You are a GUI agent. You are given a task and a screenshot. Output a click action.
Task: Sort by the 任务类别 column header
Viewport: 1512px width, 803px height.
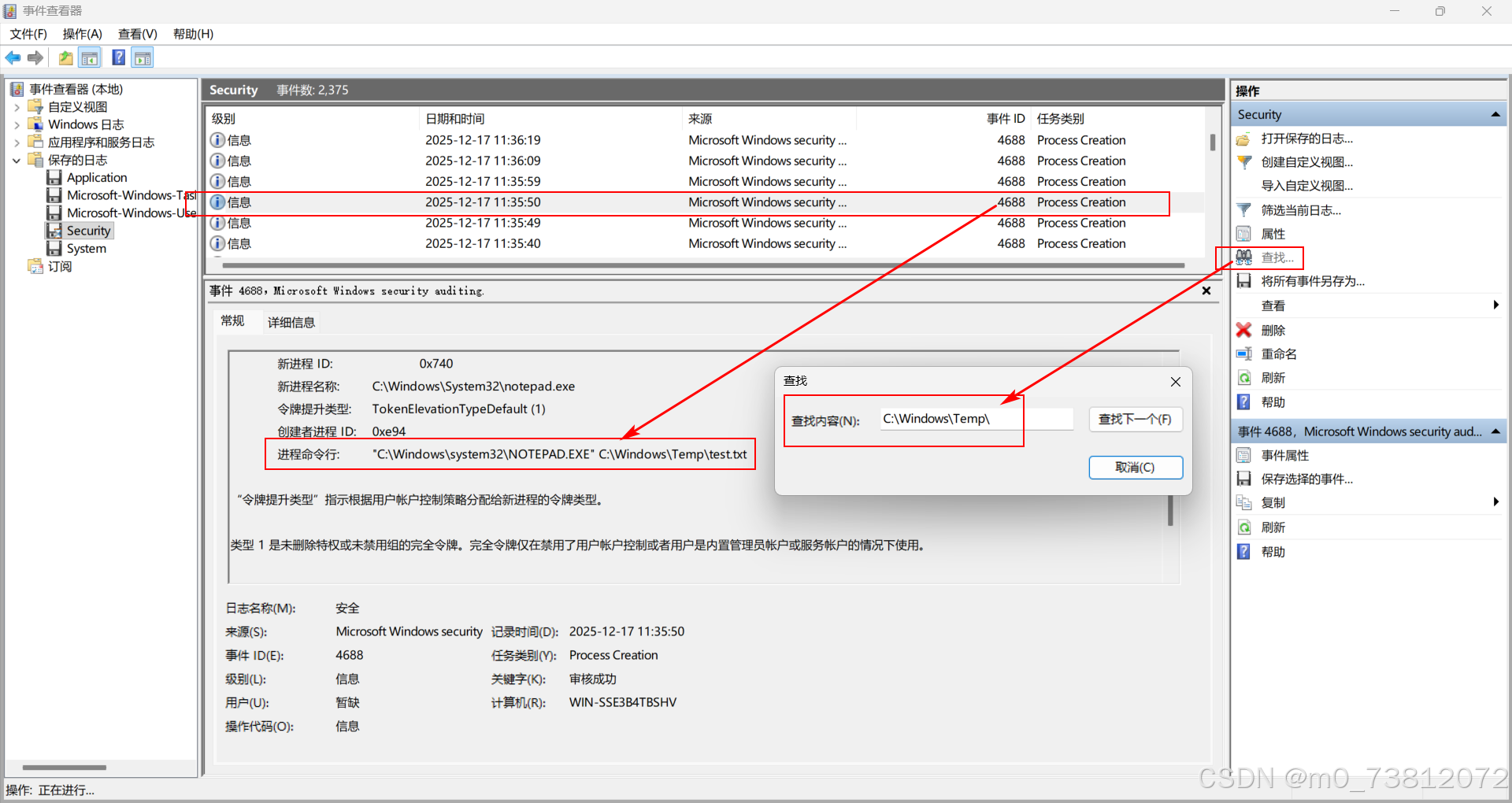(1117, 119)
